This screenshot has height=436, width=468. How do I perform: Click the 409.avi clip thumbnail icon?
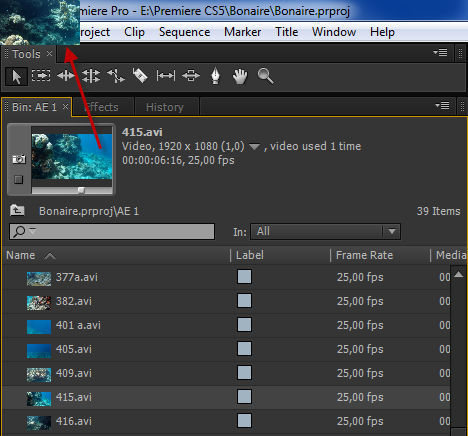pos(39,375)
